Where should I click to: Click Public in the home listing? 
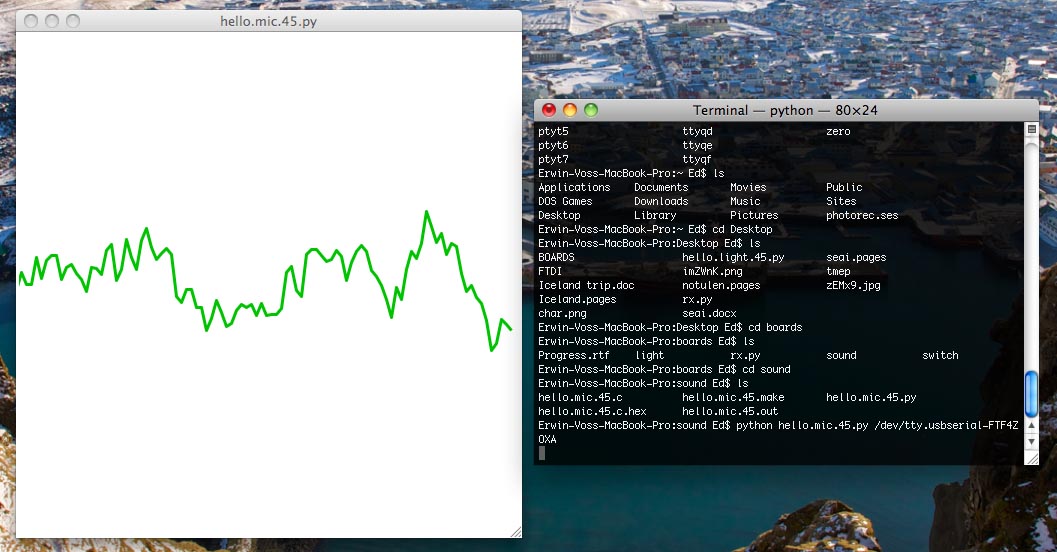[x=844, y=187]
